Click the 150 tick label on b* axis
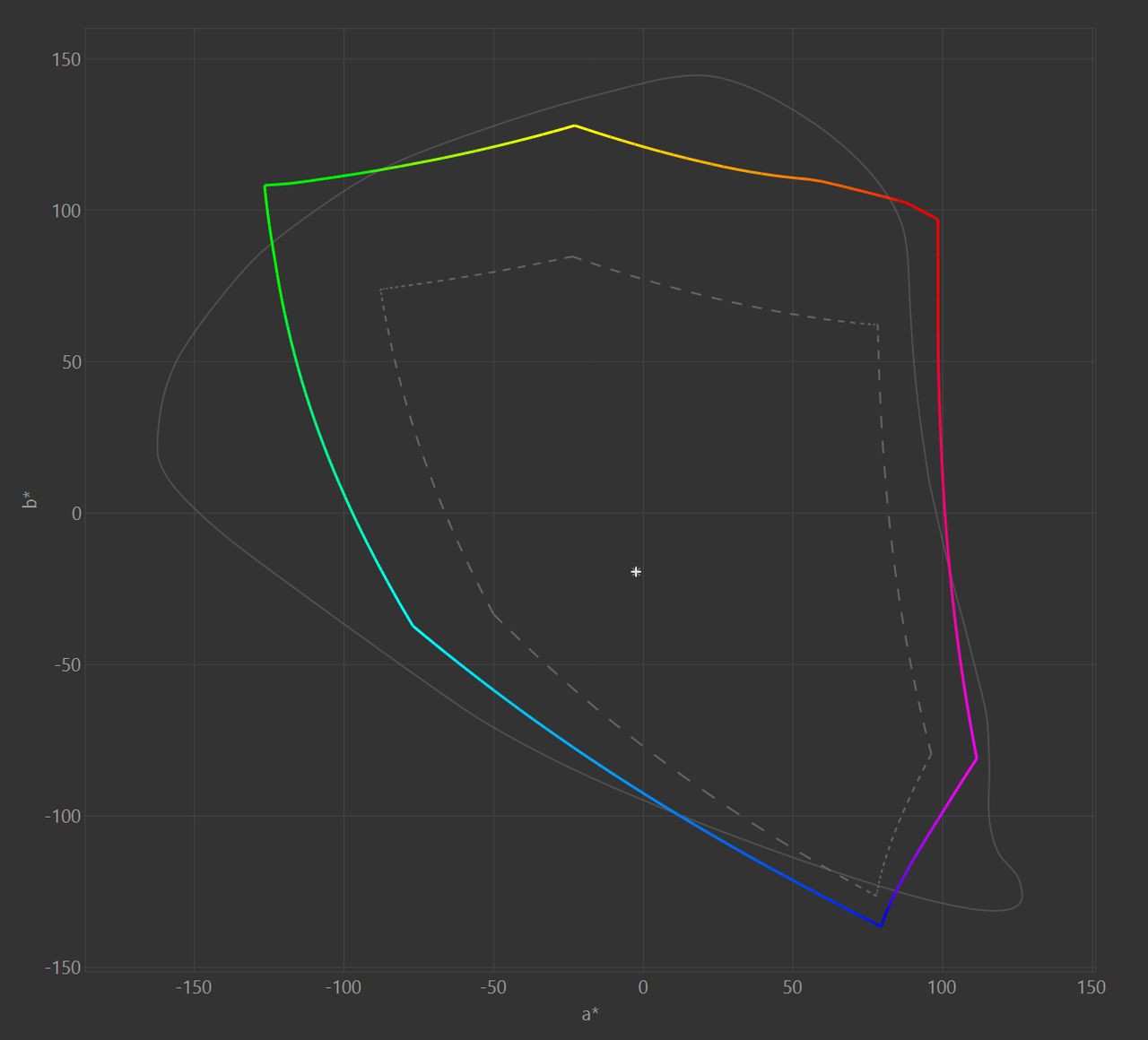This screenshot has width=1148, height=1040. click(66, 59)
